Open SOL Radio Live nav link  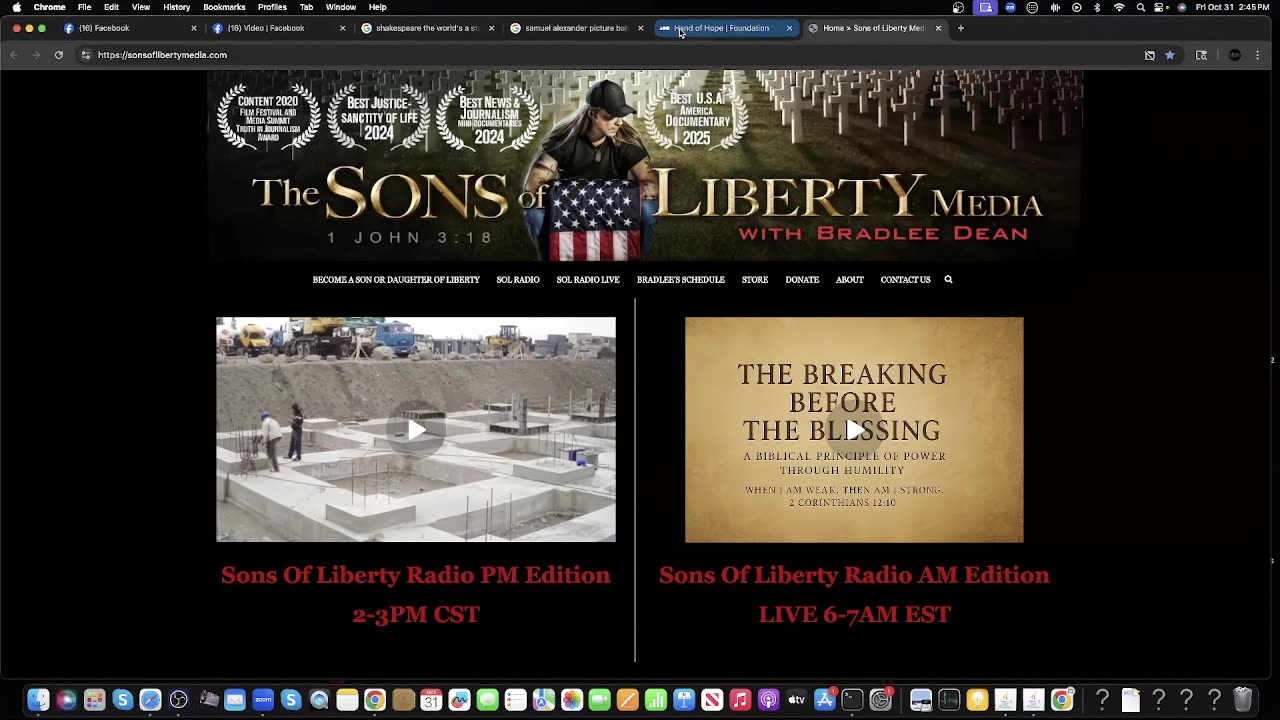point(588,280)
